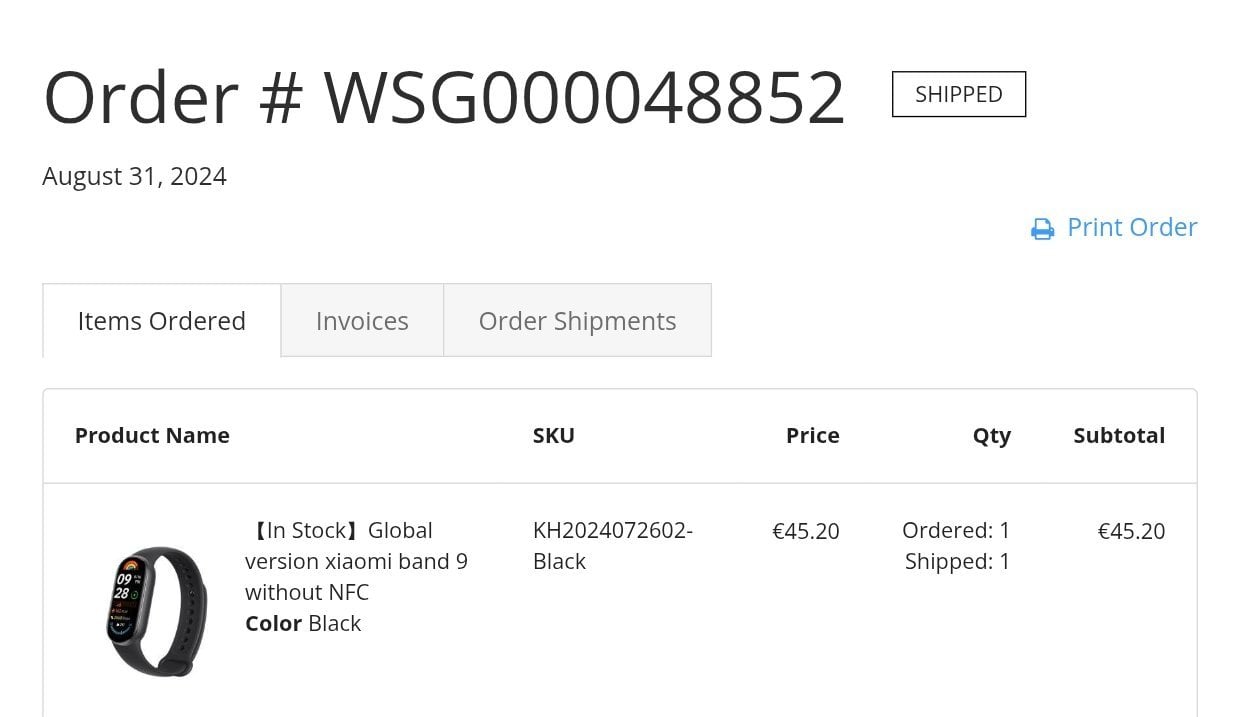
Task: Click the Shipped: 1 quantity text
Action: tap(958, 561)
